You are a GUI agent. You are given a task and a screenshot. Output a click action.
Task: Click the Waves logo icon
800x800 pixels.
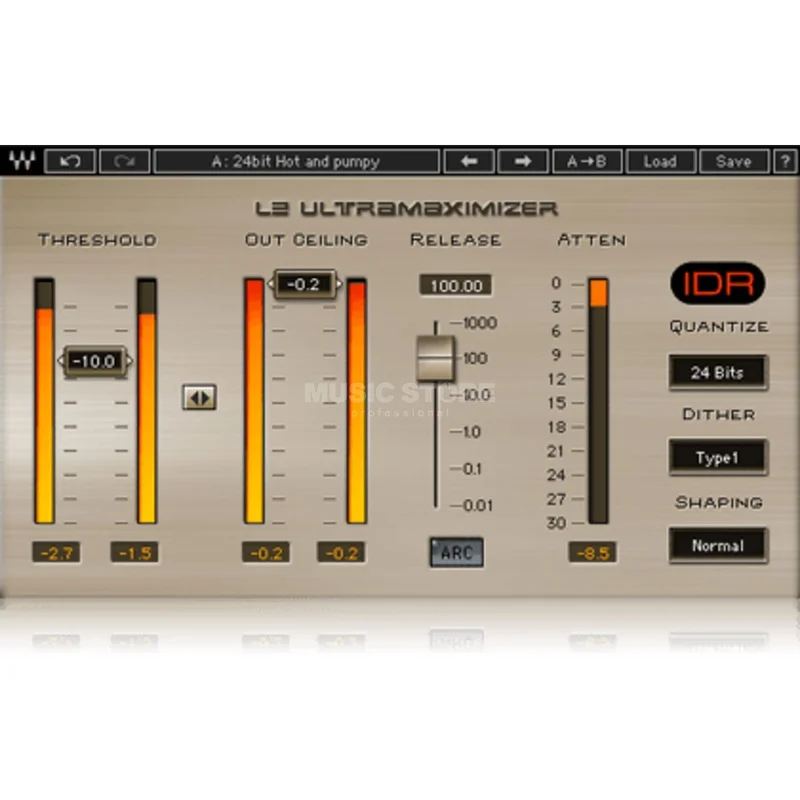[22, 161]
